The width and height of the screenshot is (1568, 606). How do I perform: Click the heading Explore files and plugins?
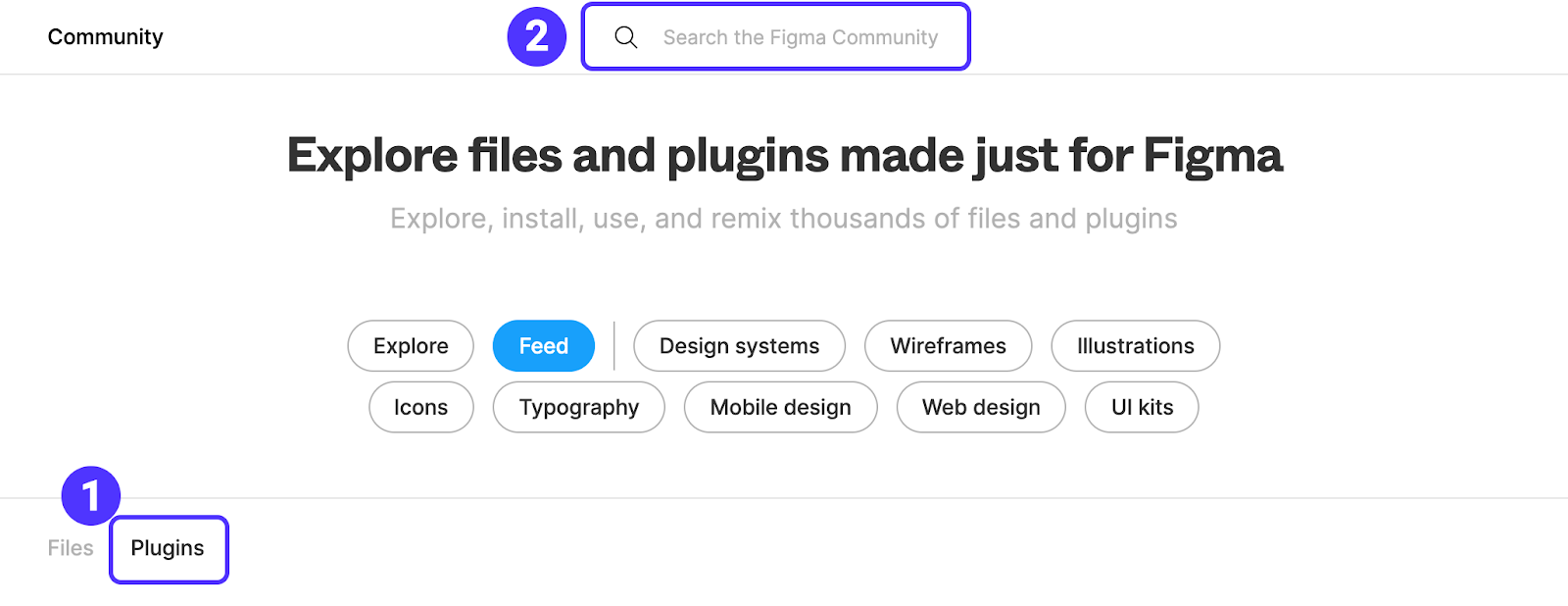pyautogui.click(x=784, y=156)
